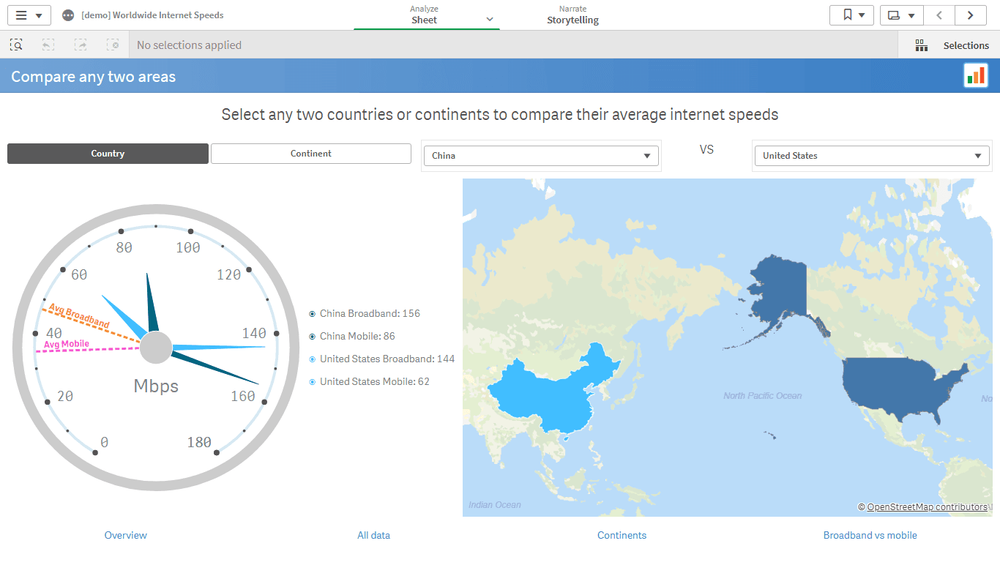
Task: Follow the Overview link
Action: point(126,535)
